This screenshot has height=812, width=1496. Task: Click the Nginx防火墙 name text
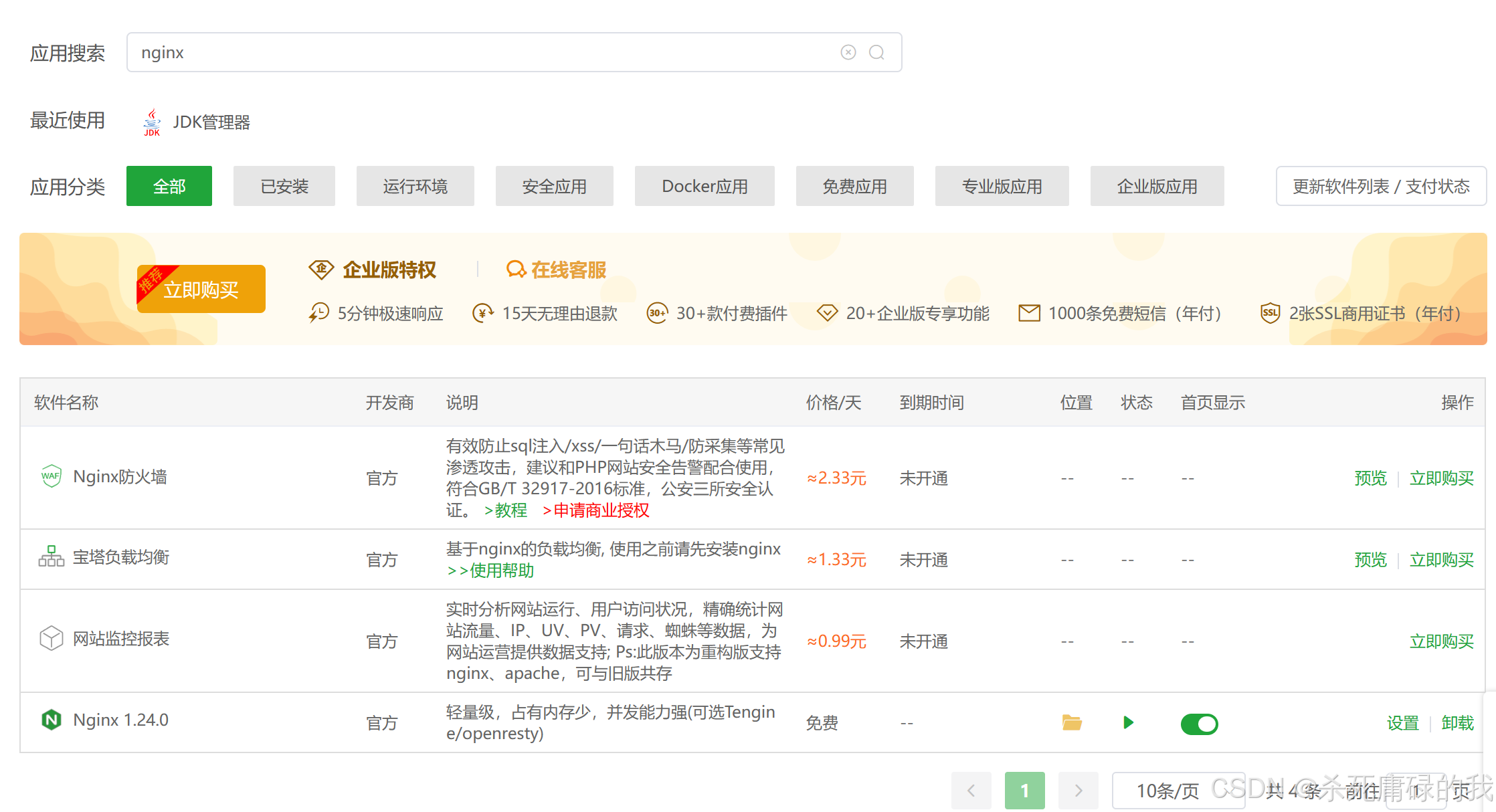(120, 476)
